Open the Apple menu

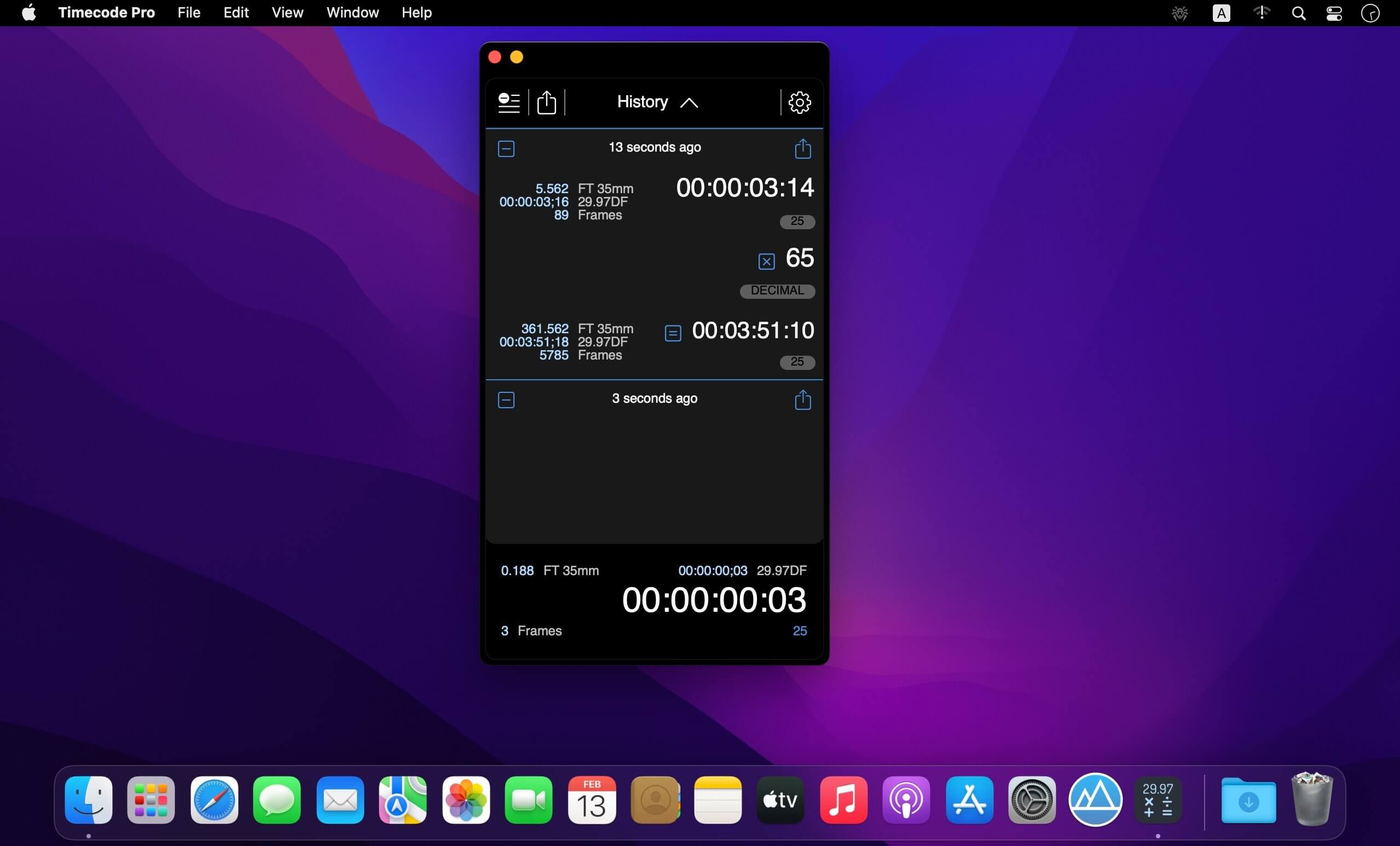[x=29, y=13]
